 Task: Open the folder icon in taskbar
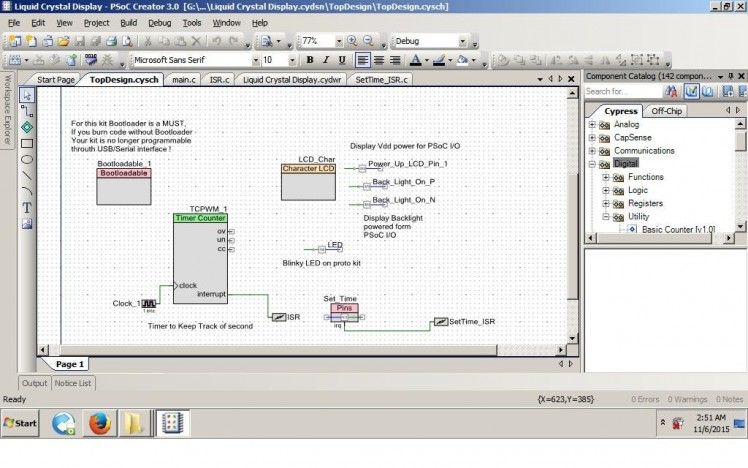(133, 423)
